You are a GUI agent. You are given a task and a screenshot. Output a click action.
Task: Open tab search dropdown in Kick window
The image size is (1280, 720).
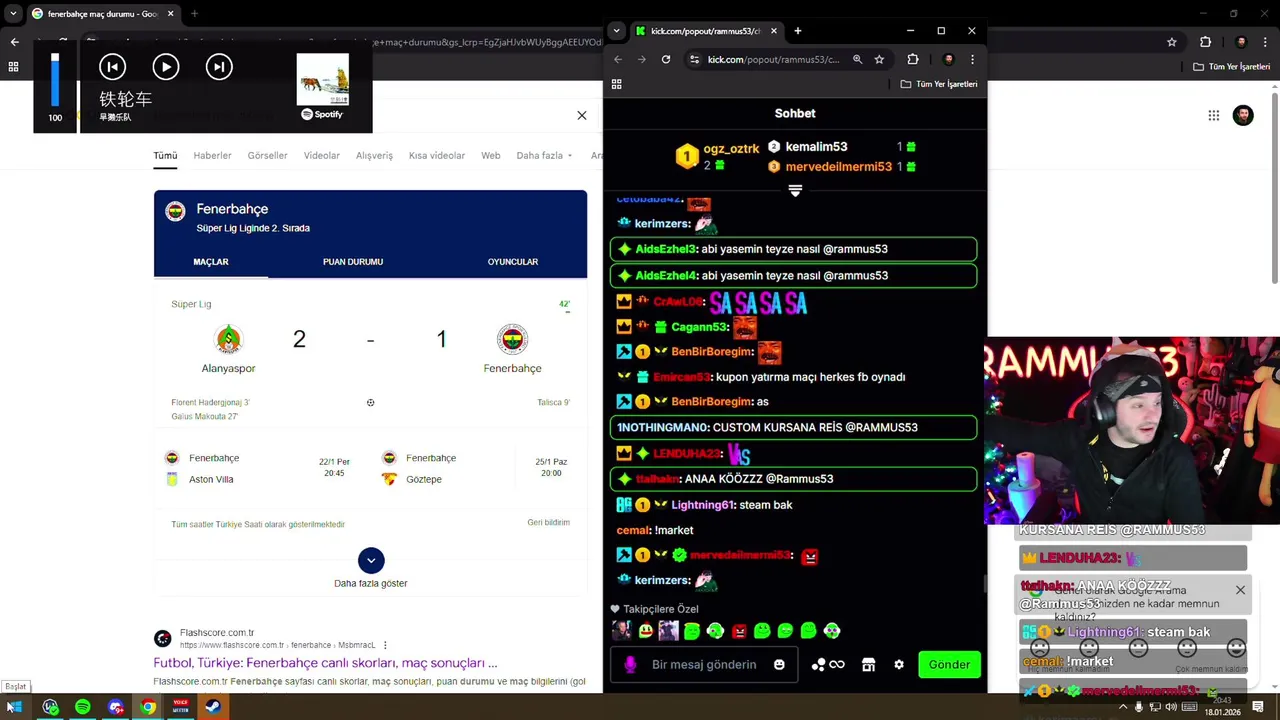click(x=616, y=31)
